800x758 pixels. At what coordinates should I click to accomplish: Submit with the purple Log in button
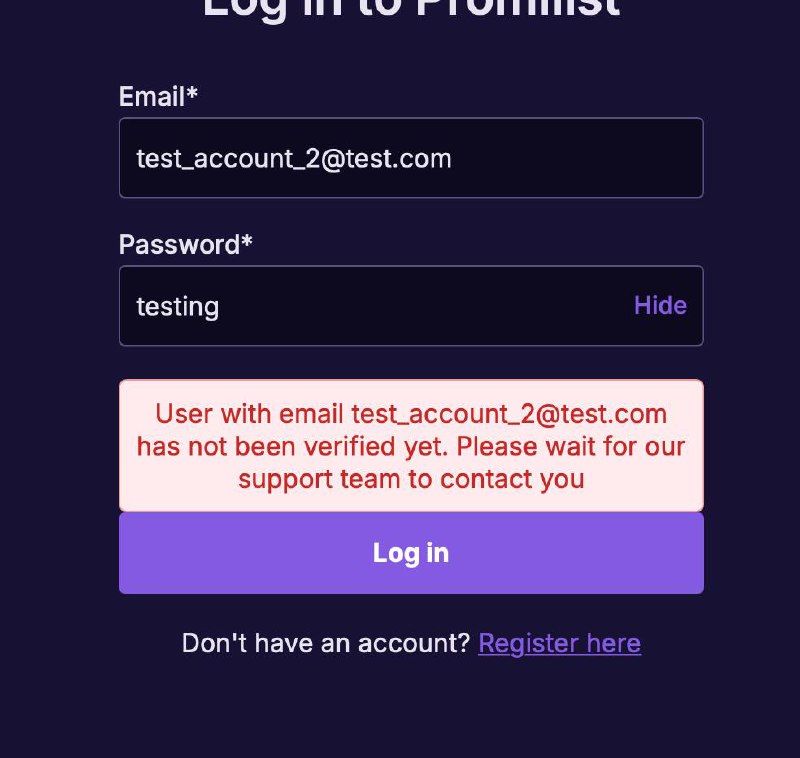(x=411, y=553)
